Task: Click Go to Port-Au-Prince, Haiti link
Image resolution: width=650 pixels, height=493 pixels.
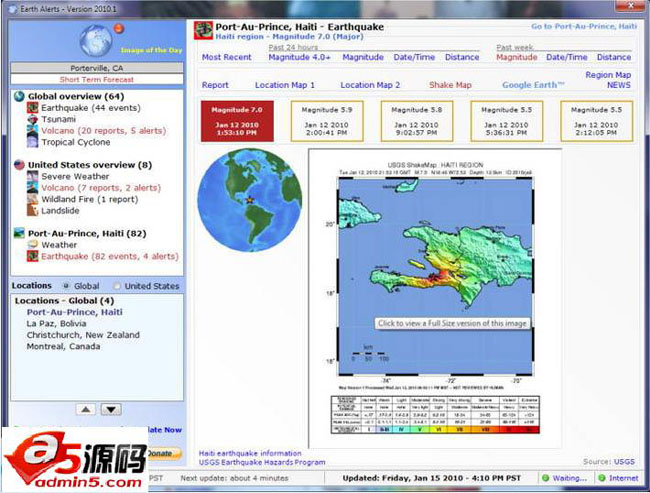Action: coord(584,26)
